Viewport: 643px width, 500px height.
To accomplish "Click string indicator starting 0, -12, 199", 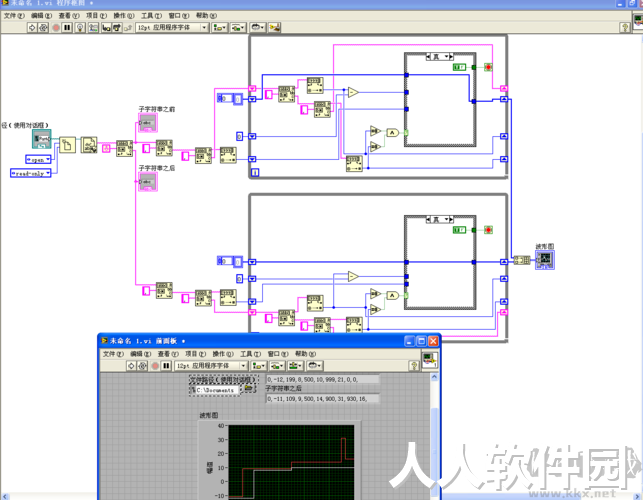I will (323, 380).
